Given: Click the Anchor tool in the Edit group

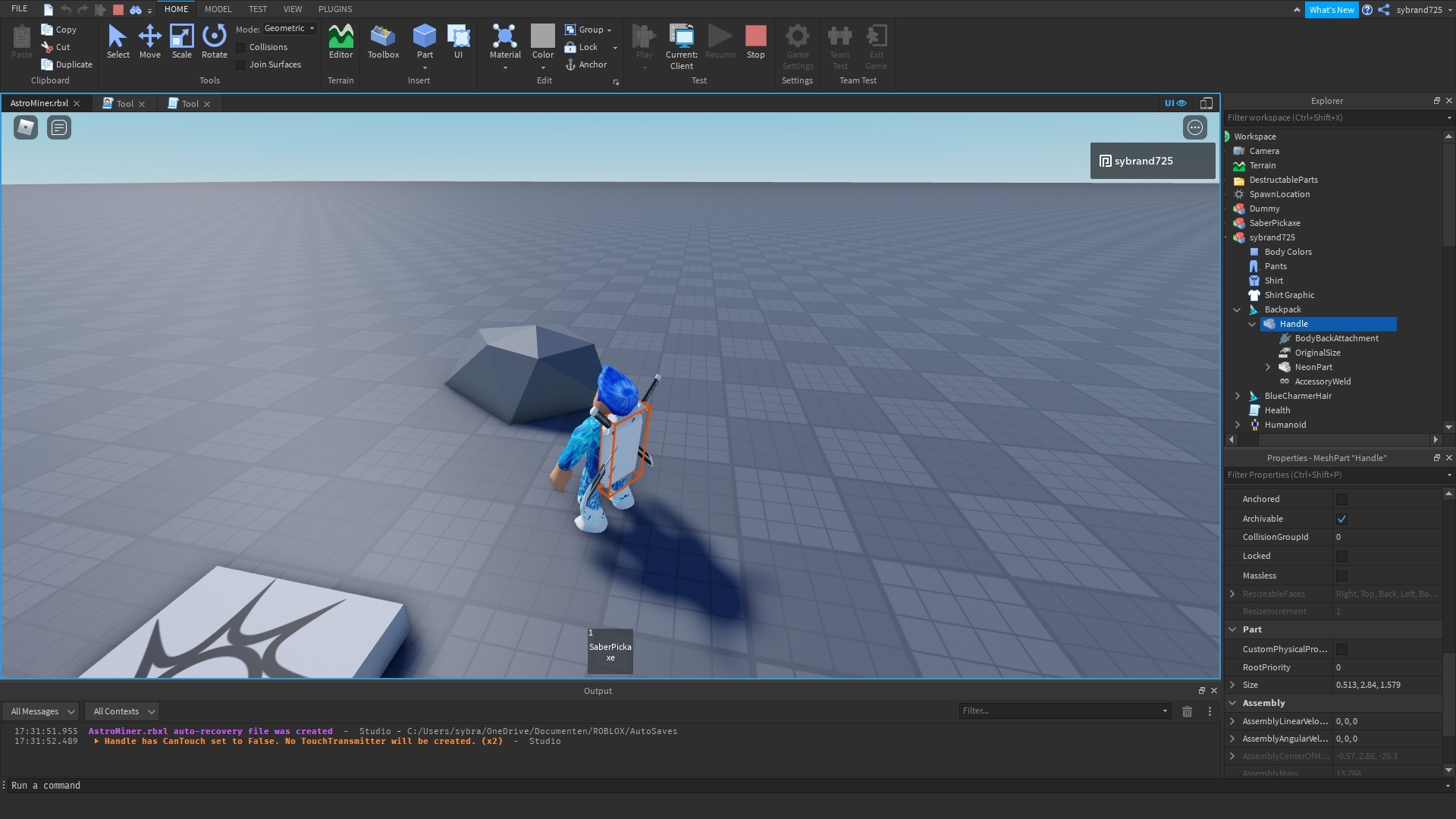Looking at the screenshot, I should [x=585, y=64].
